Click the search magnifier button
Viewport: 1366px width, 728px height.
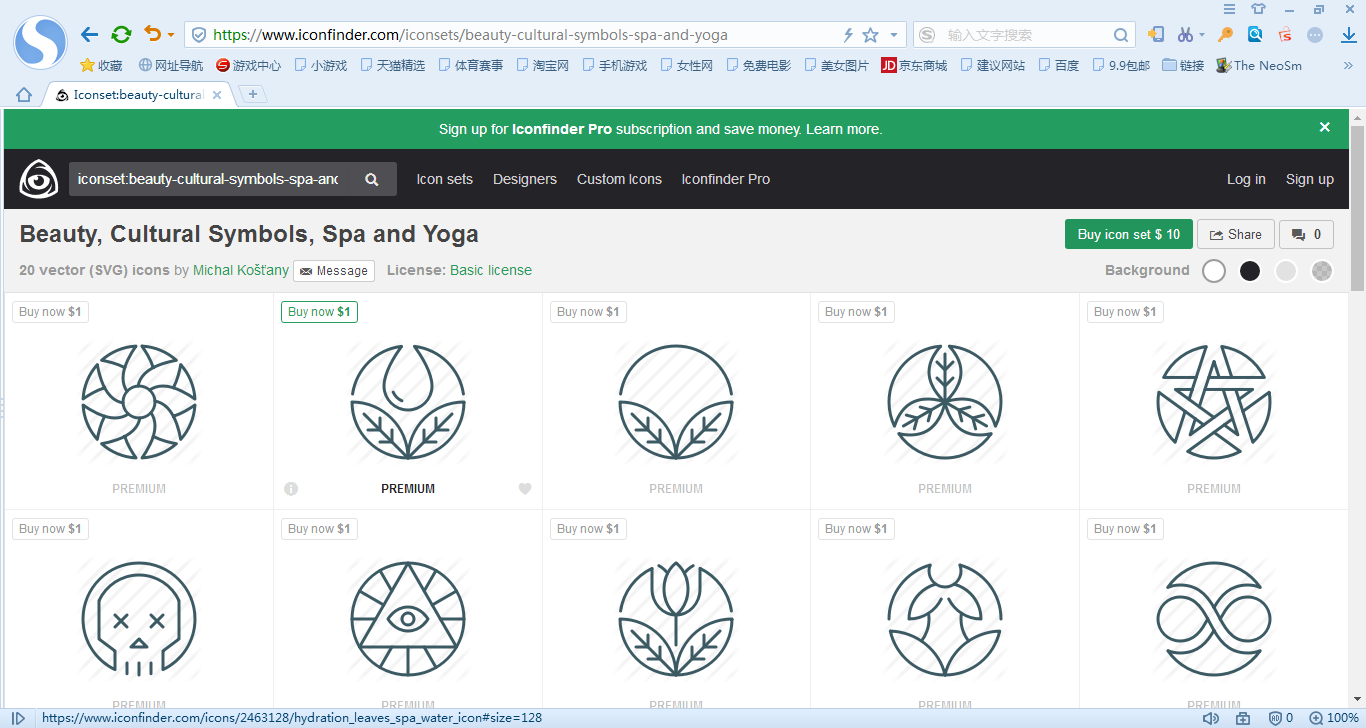tap(372, 179)
